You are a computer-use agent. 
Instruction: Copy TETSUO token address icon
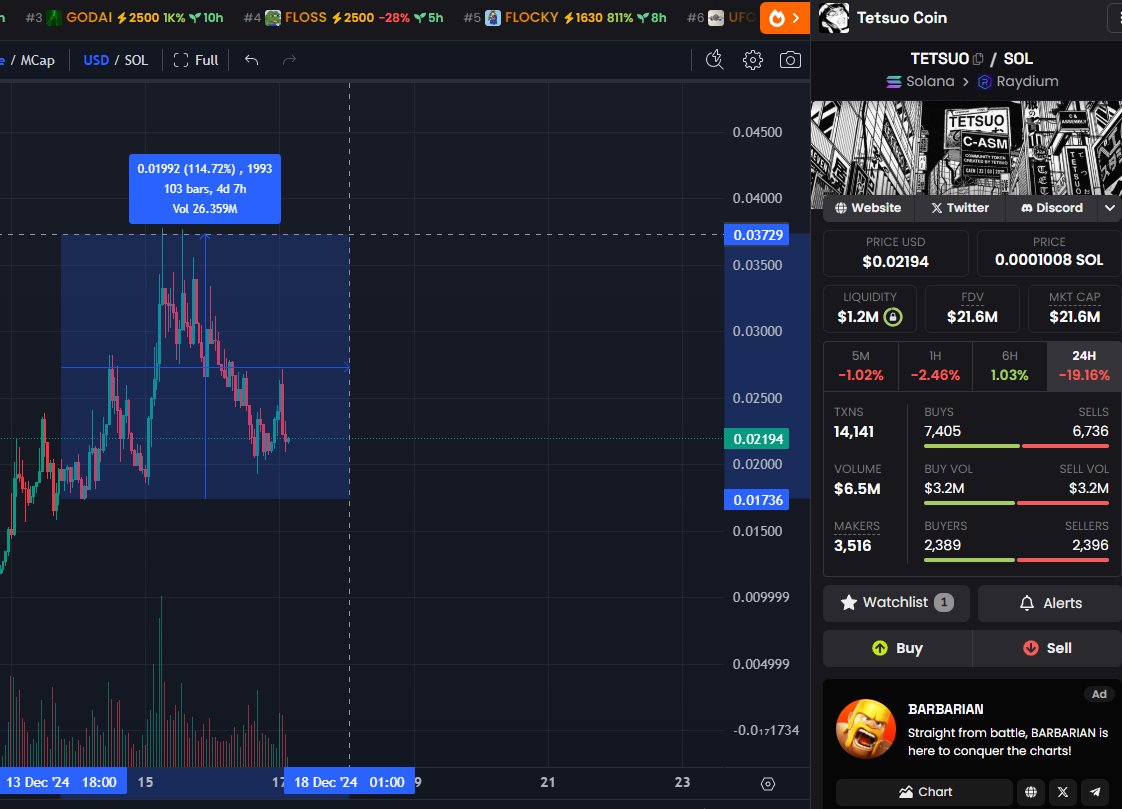[977, 59]
